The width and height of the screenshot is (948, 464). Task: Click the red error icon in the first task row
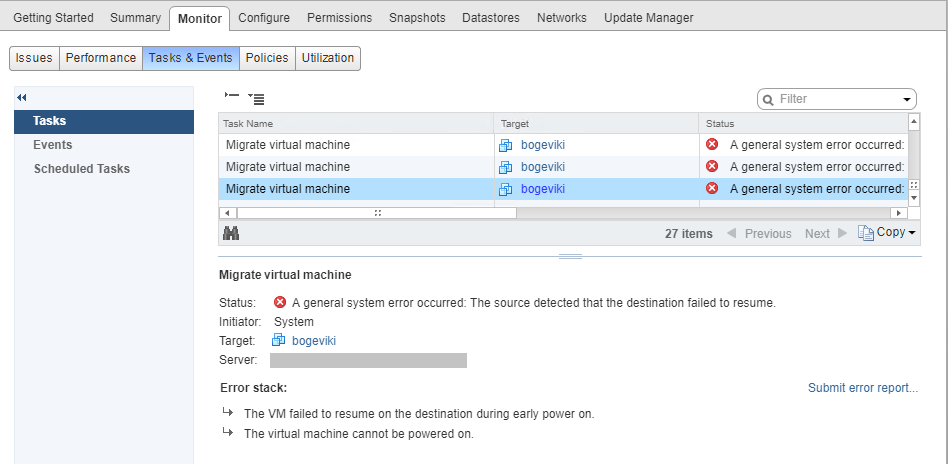click(712, 144)
